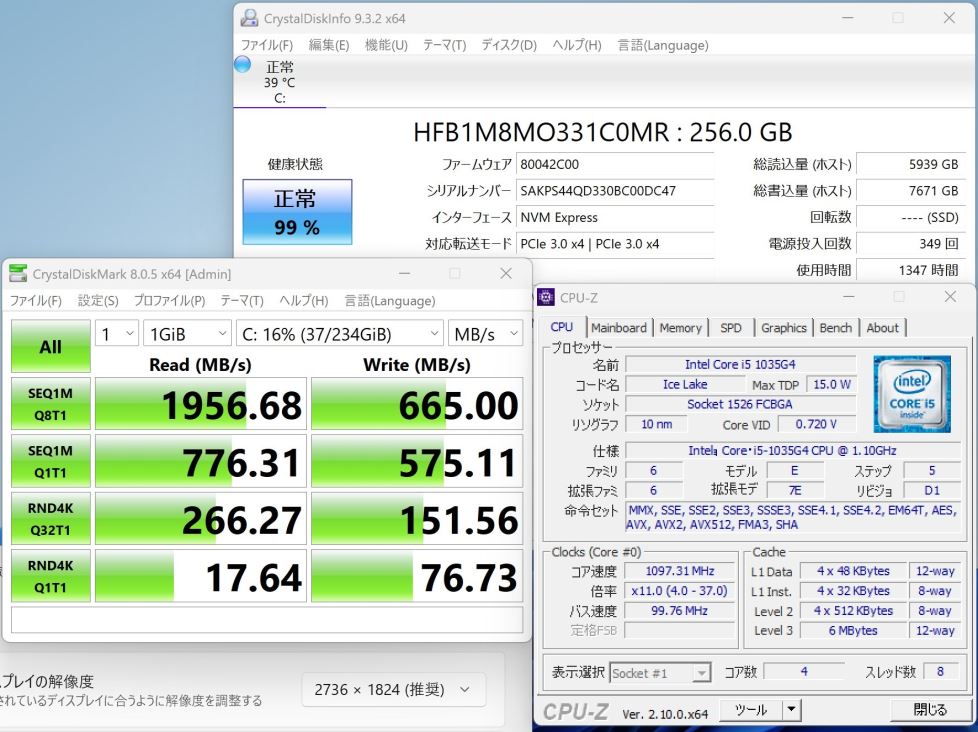Click the RND4K Q1T1 read result 17.64
978x732 pixels.
[x=201, y=576]
